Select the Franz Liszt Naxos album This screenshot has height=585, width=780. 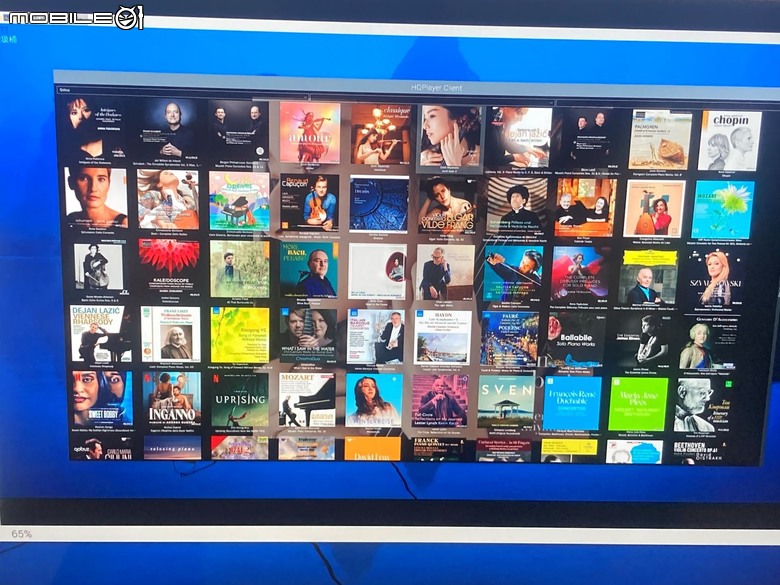pyautogui.click(x=171, y=334)
